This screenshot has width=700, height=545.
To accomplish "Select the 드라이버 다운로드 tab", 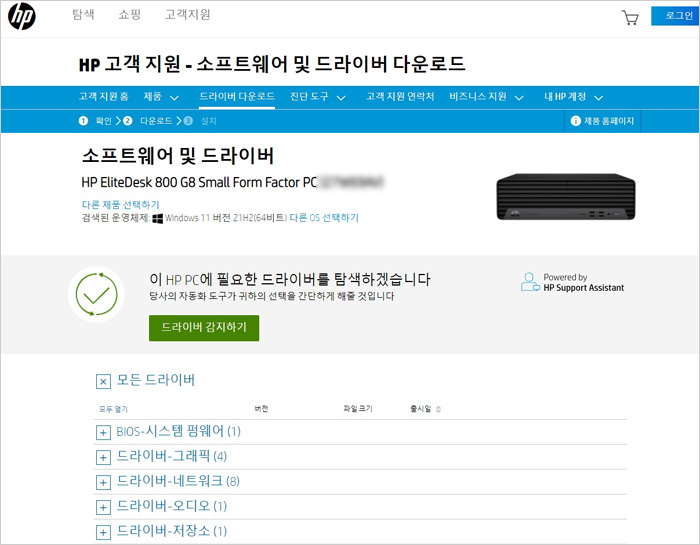I will click(237, 96).
